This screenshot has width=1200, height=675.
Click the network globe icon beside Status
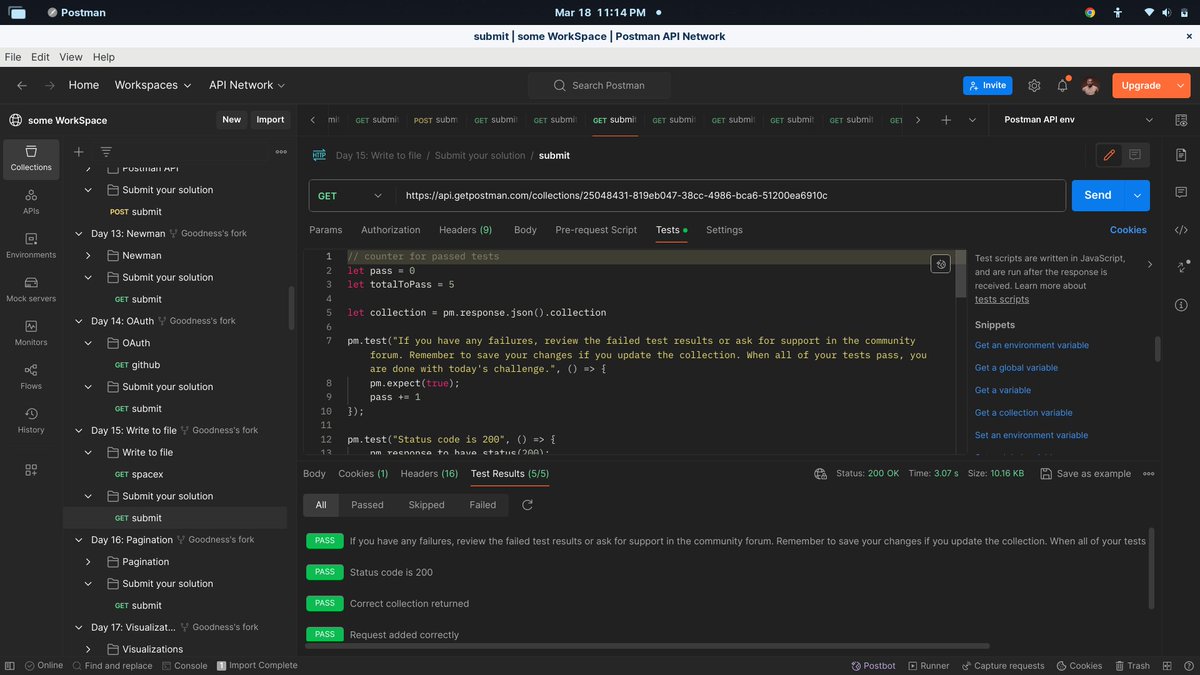(821, 474)
